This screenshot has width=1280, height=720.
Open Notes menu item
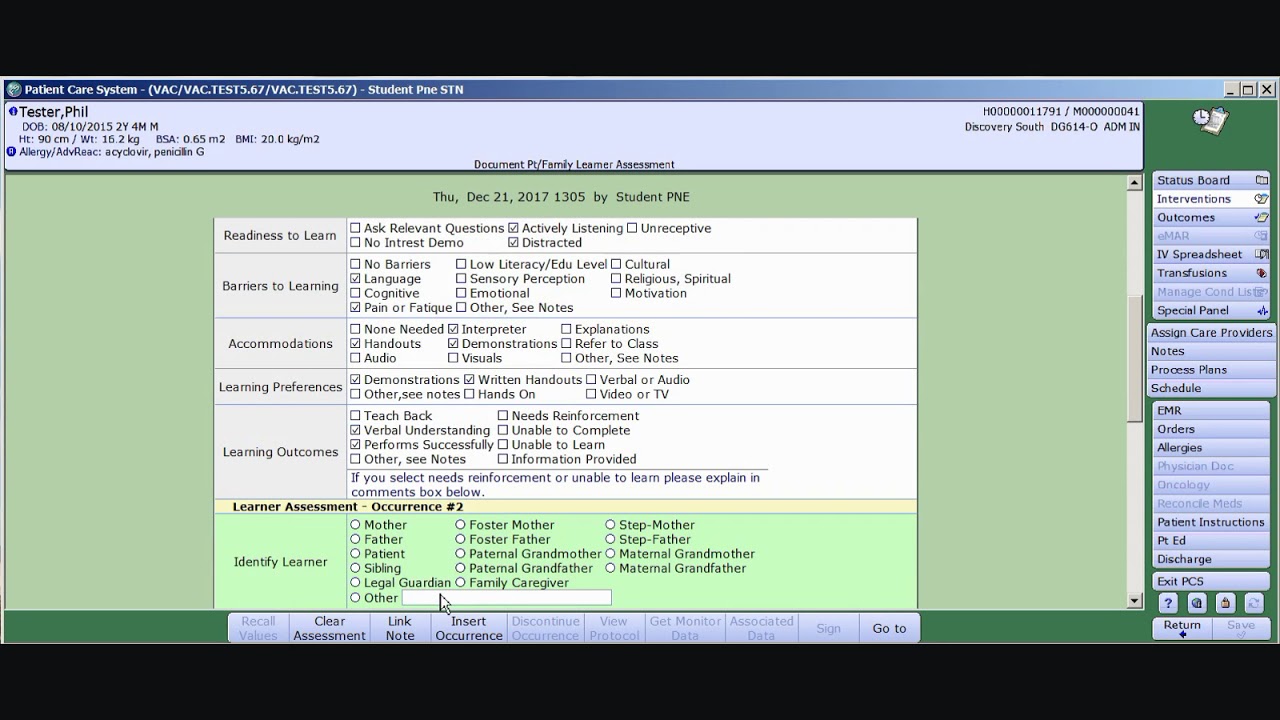(x=1211, y=351)
